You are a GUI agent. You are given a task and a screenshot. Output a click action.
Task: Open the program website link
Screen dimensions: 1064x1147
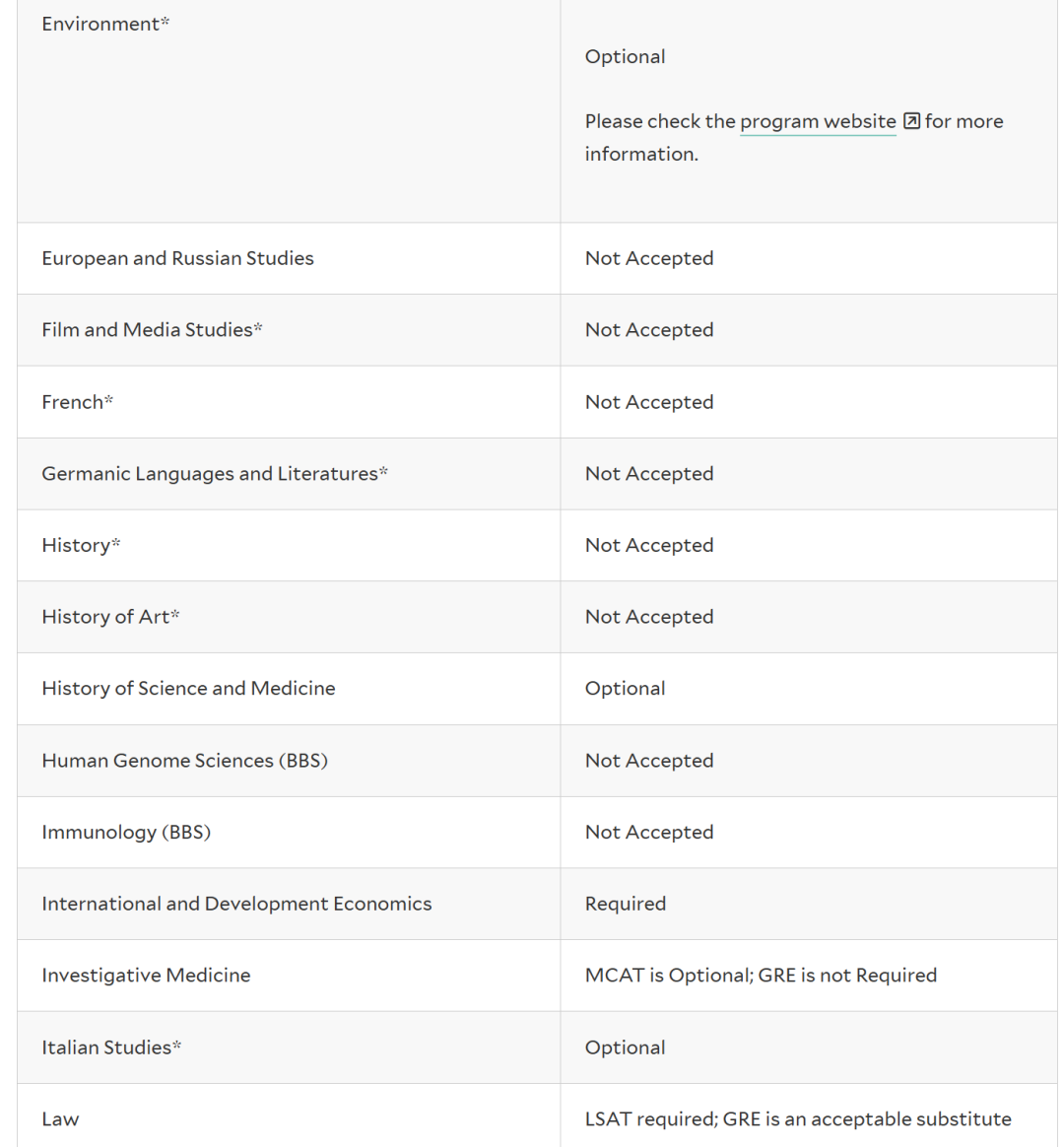[818, 121]
